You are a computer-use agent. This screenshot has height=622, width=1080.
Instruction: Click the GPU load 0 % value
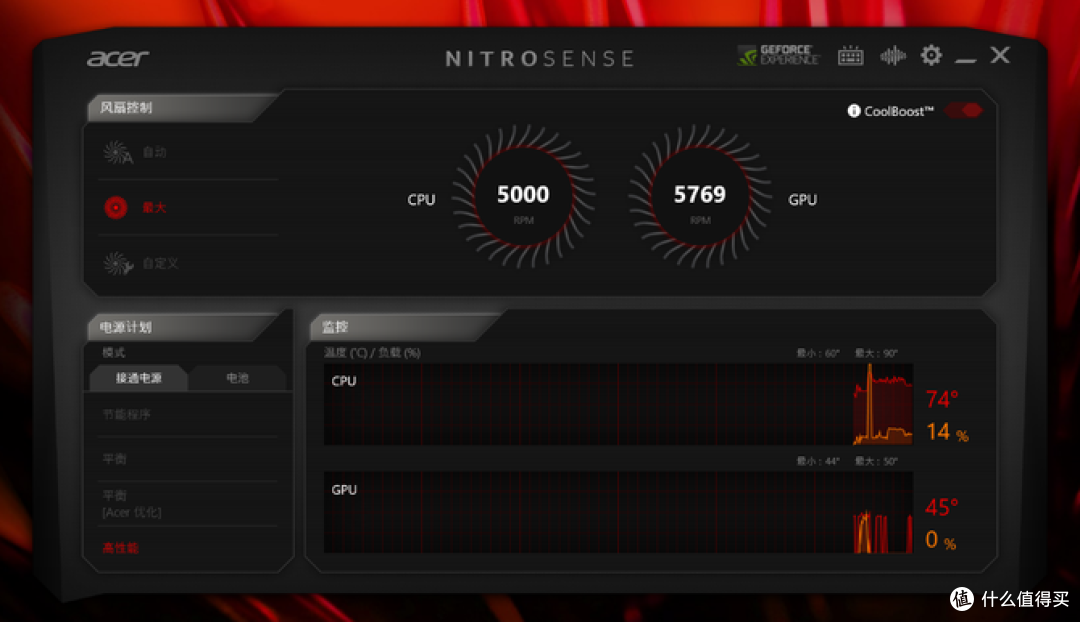pos(941,540)
